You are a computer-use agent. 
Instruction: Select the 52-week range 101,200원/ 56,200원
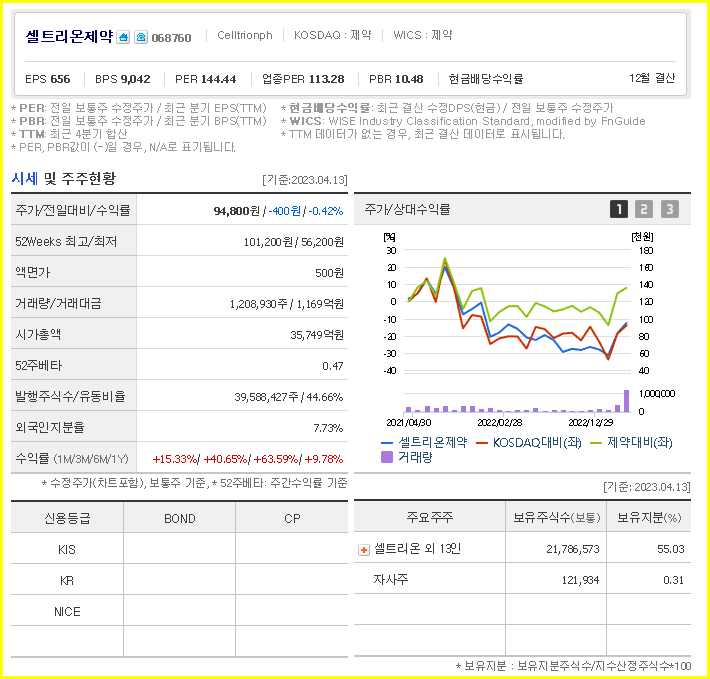tap(293, 242)
